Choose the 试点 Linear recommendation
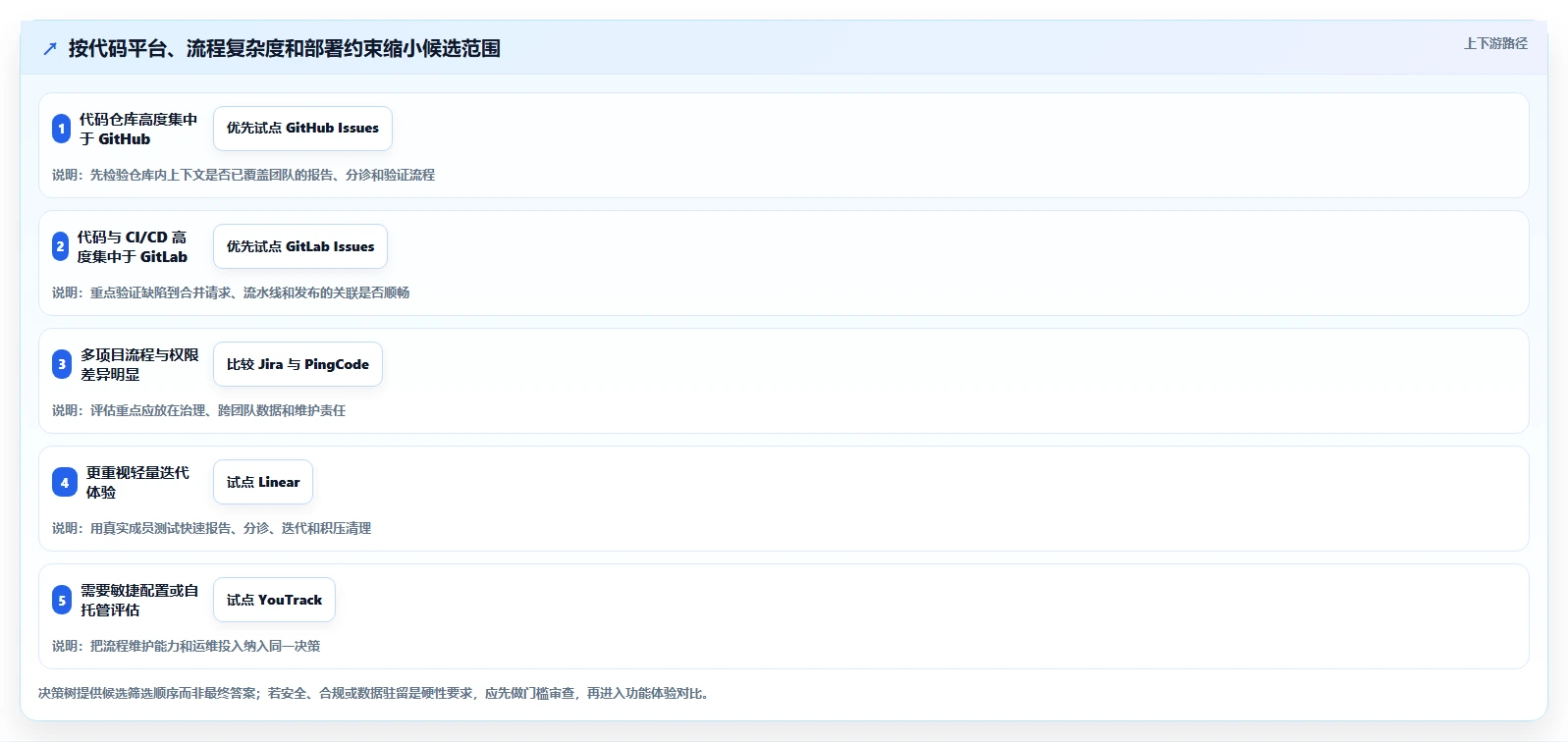Viewport: 1568px width, 742px height. coord(263,482)
